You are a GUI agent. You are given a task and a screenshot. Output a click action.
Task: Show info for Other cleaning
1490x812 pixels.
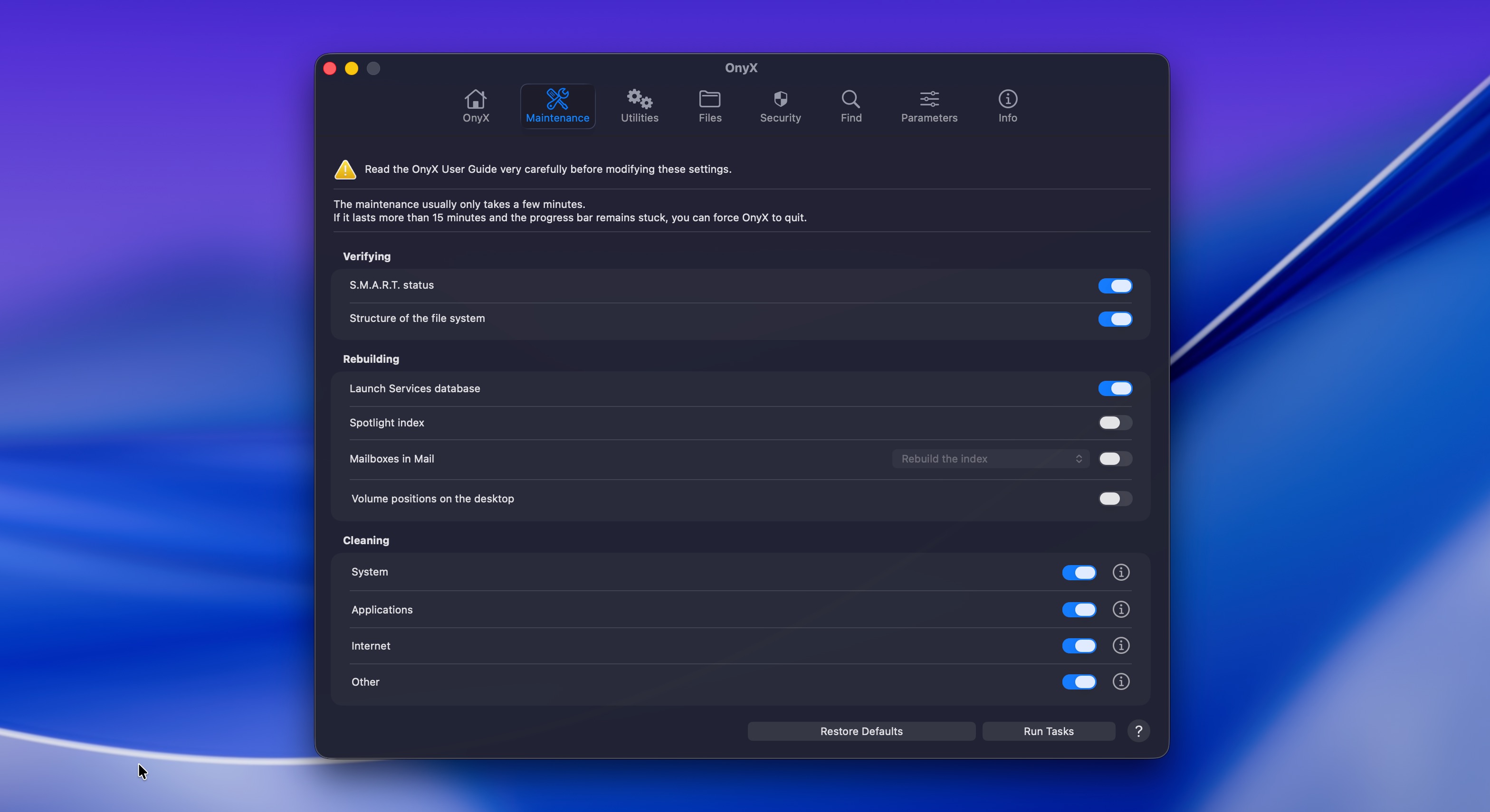point(1120,681)
